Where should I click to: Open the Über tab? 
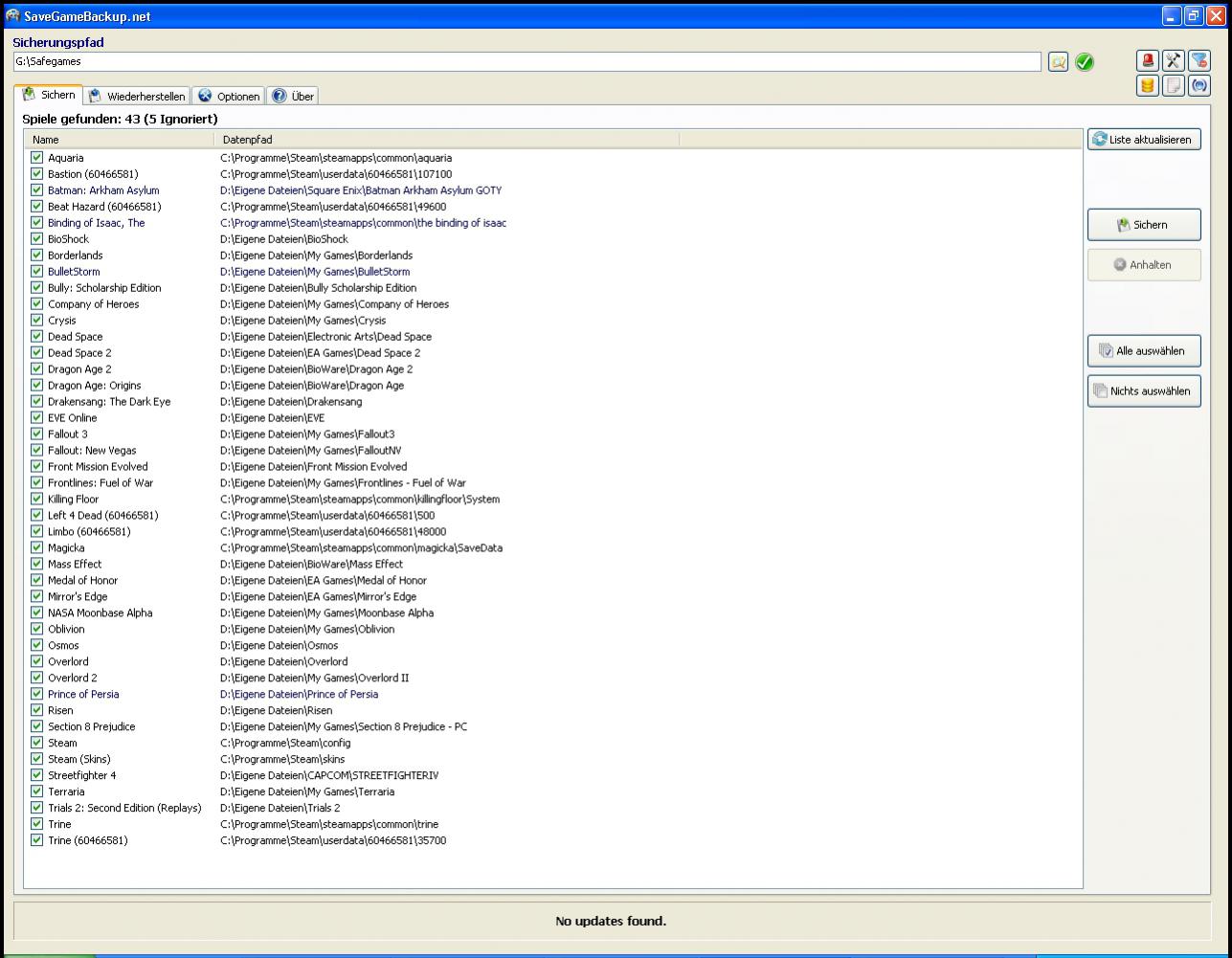tap(292, 96)
